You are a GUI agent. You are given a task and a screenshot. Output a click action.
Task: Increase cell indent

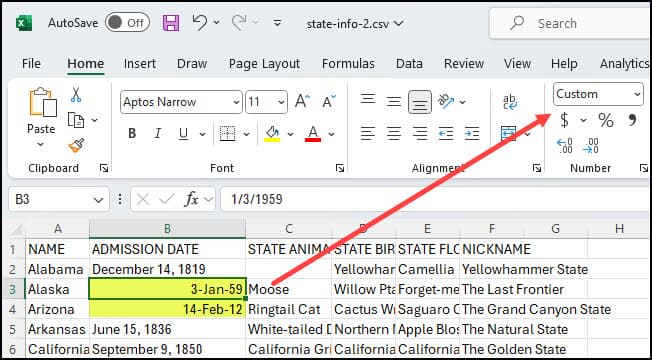(472, 133)
